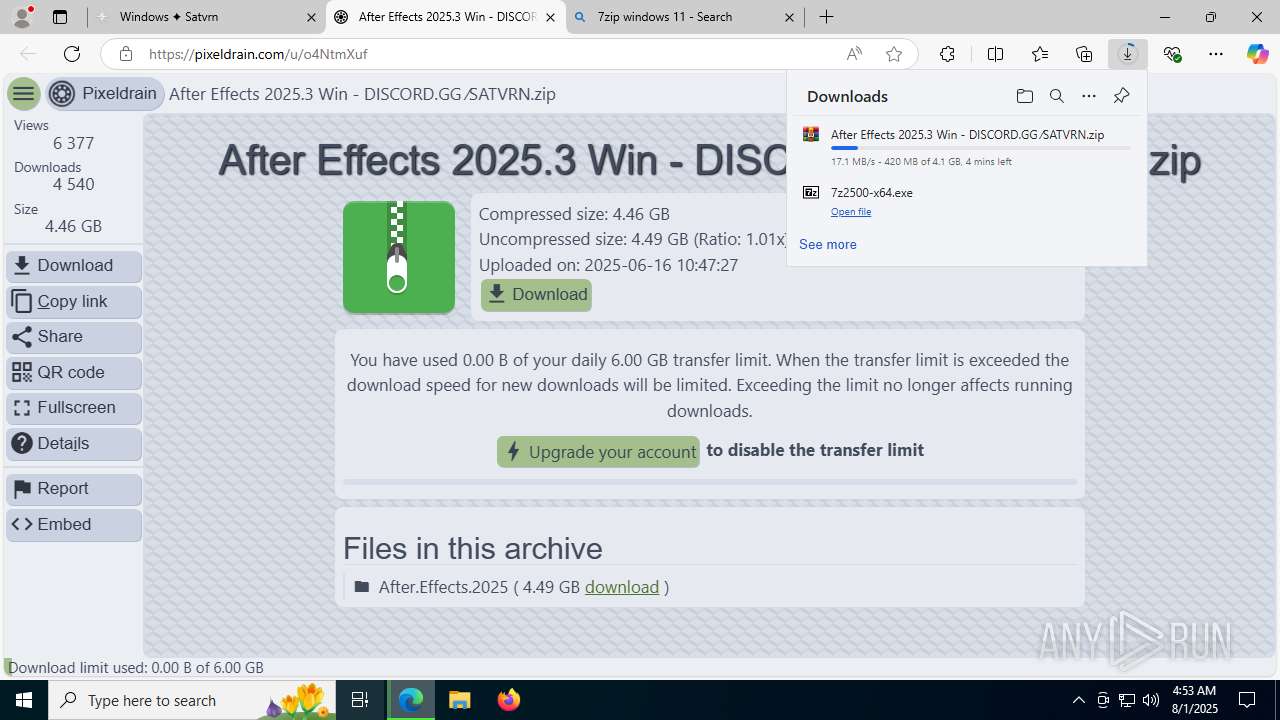The image size is (1280, 720).
Task: Open the Extensions puzzle icon
Action: [x=947, y=54]
